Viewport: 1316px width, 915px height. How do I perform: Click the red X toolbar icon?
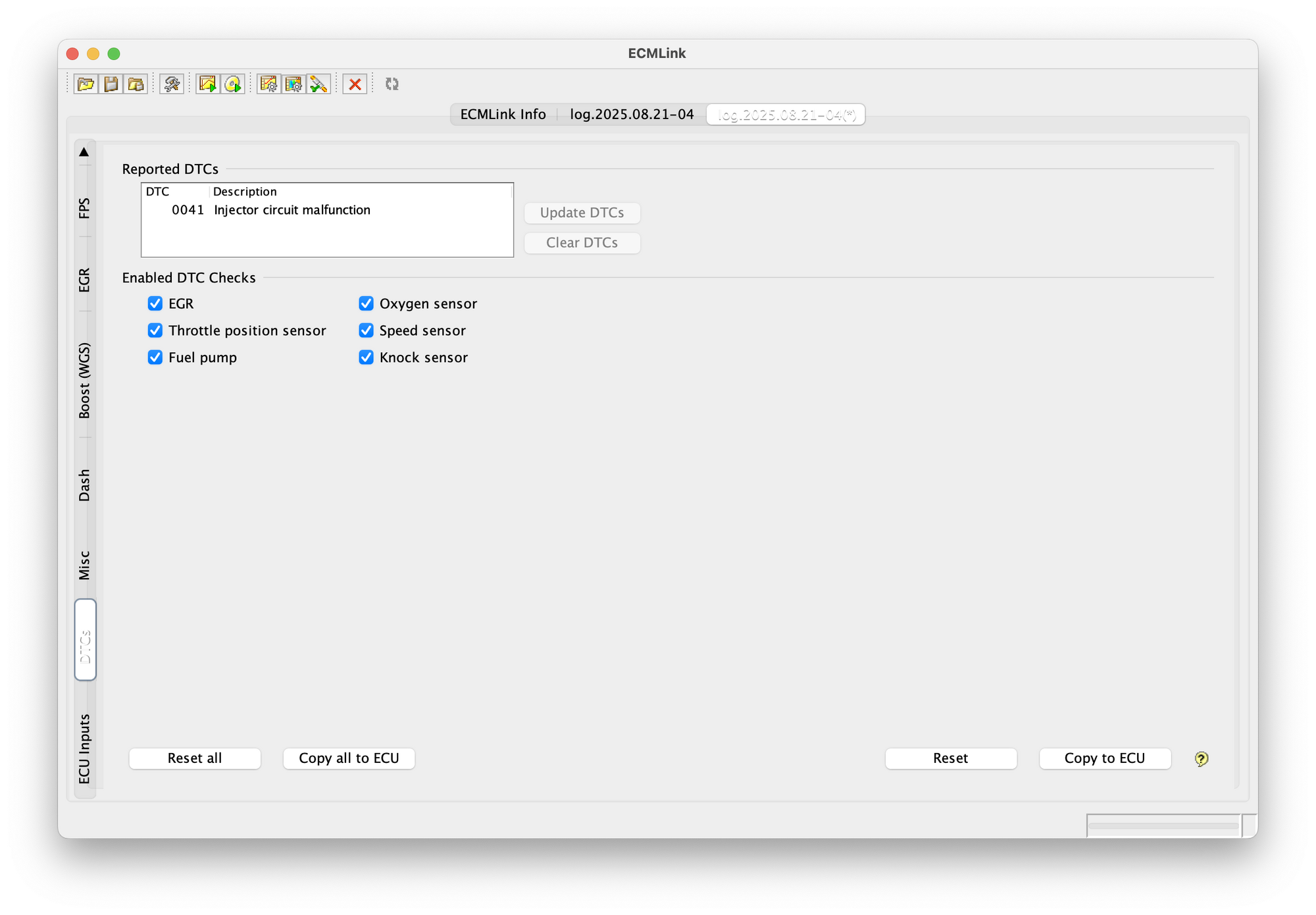(x=355, y=84)
